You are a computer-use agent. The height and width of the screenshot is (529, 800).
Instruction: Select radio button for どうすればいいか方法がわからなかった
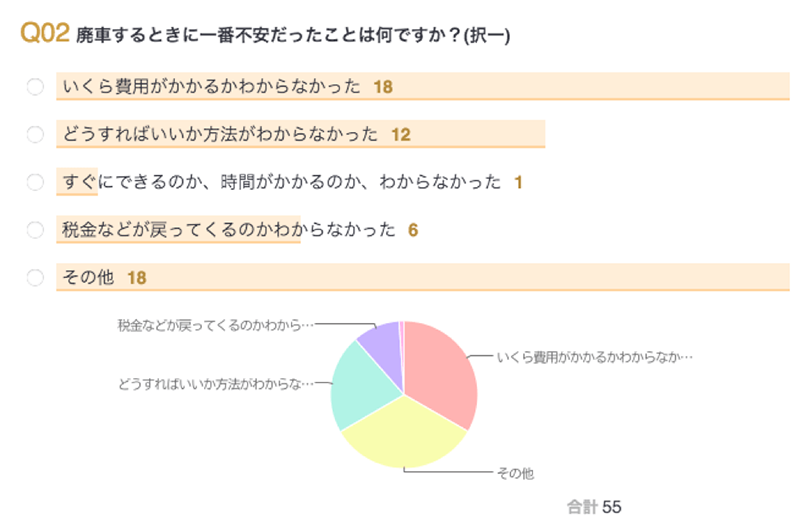tap(36, 134)
